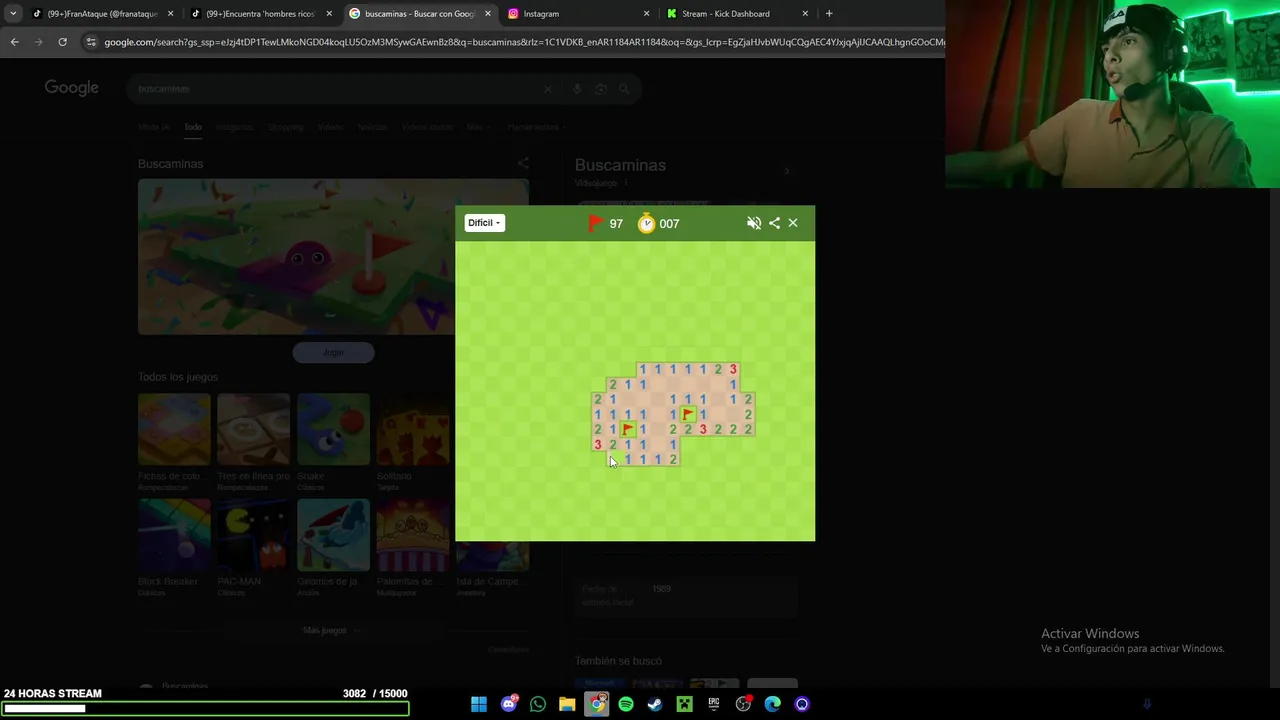Image resolution: width=1280 pixels, height=720 pixels.
Task: Open the Block Breaker game thumbnail
Action: pyautogui.click(x=174, y=535)
